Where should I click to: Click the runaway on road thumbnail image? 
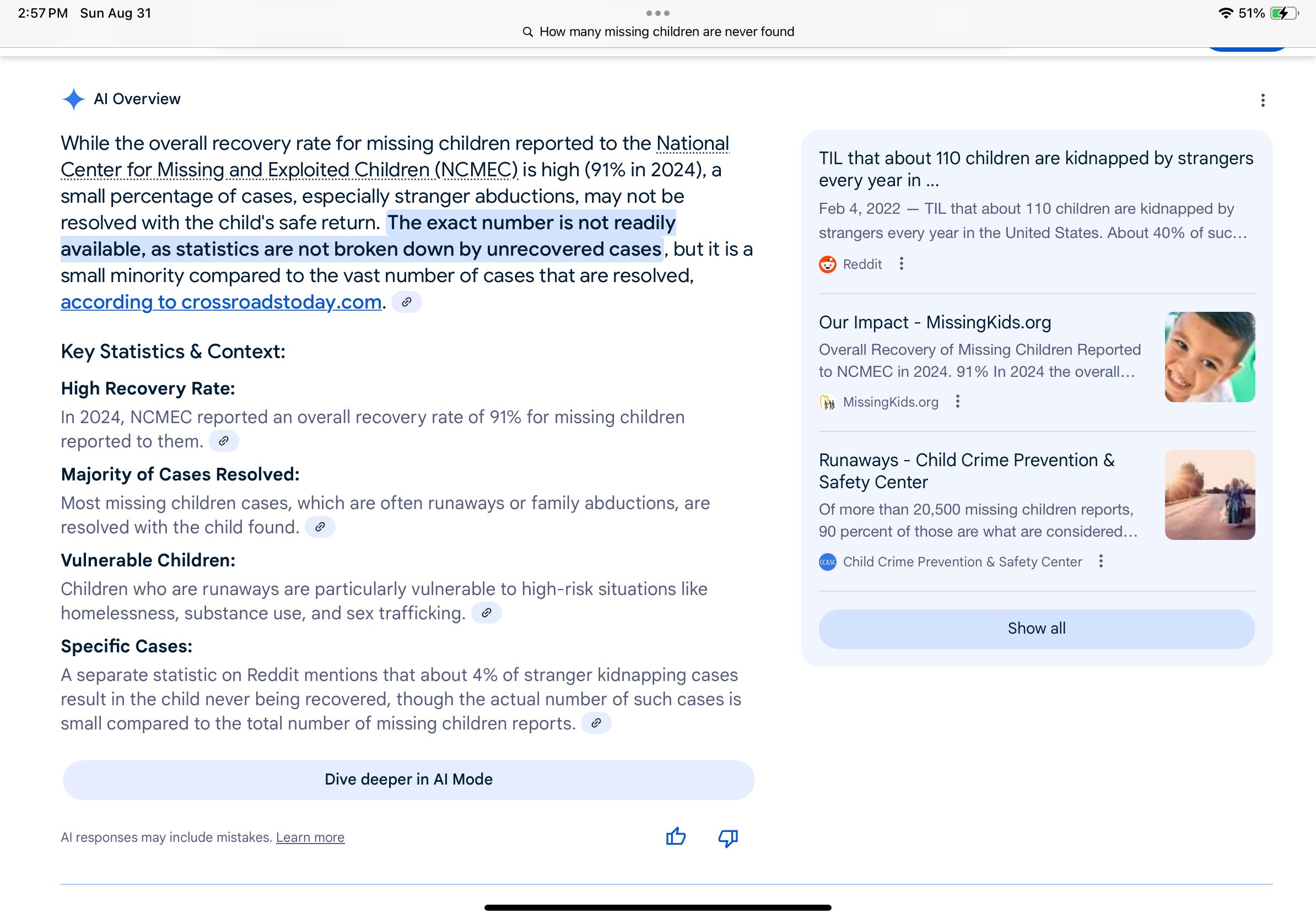click(1210, 495)
